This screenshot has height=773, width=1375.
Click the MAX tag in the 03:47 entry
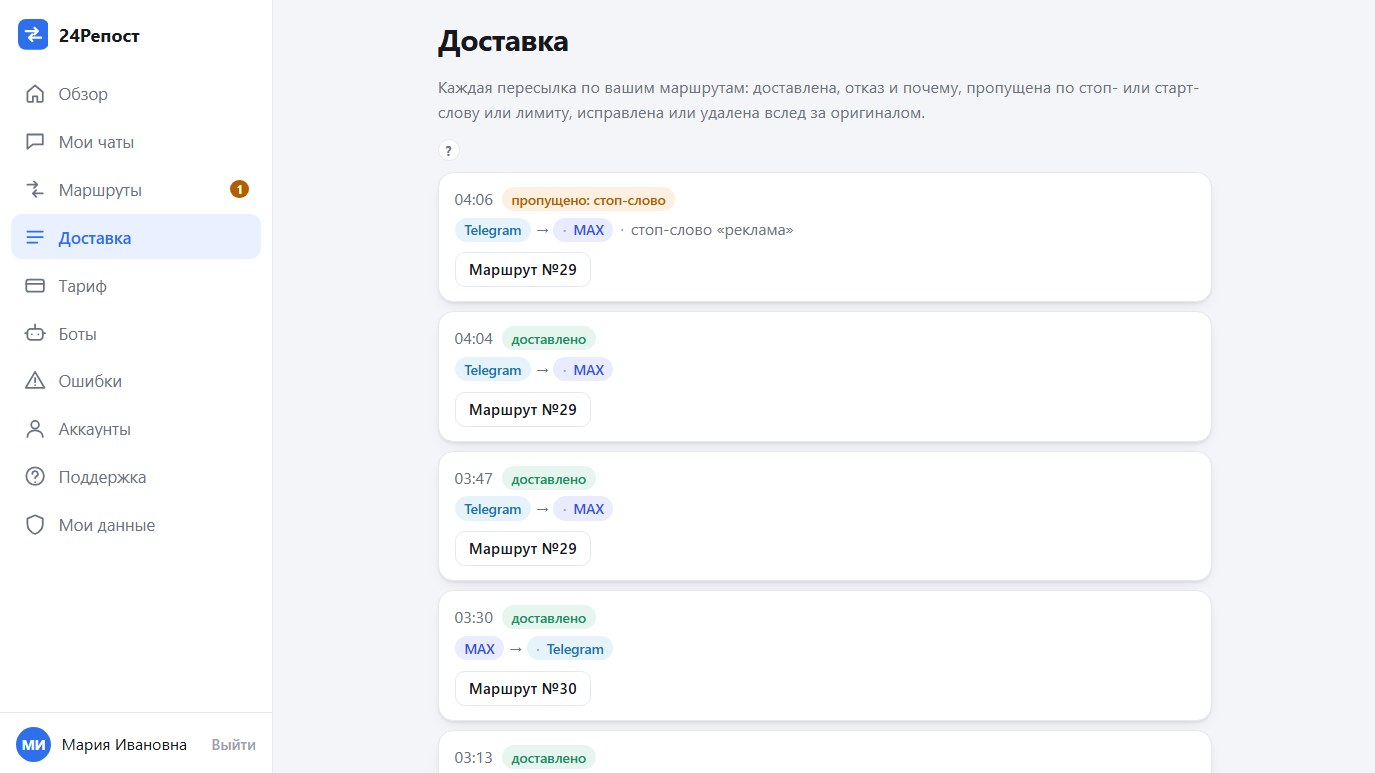pos(583,509)
